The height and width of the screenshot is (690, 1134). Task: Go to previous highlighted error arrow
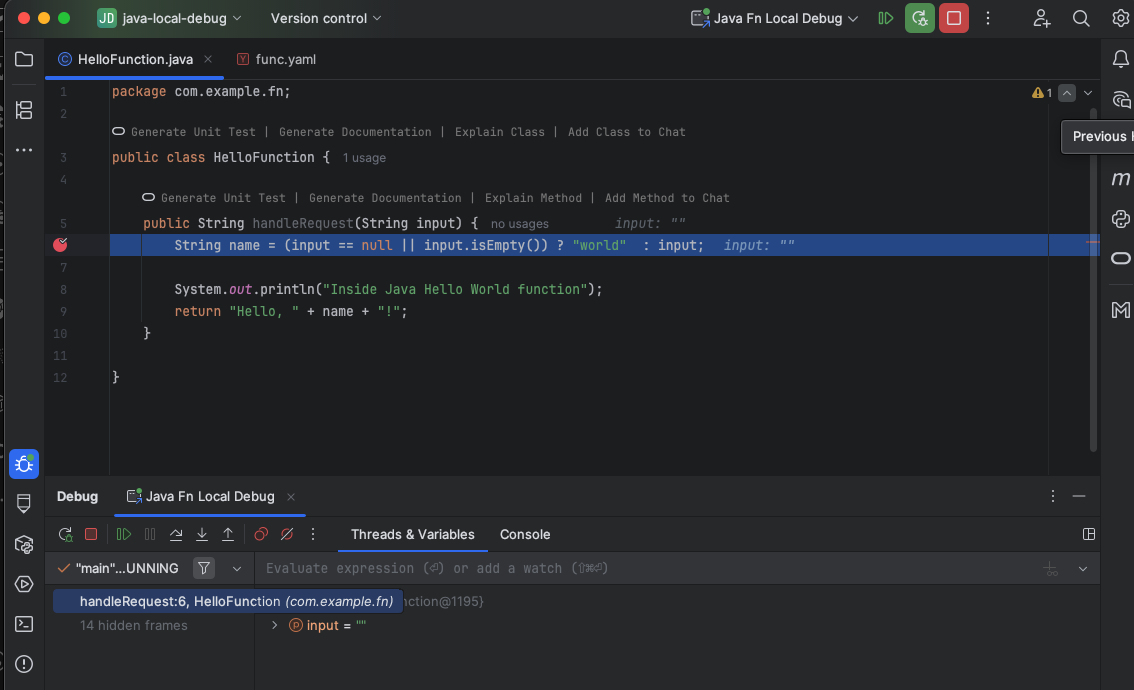pyautogui.click(x=1067, y=93)
